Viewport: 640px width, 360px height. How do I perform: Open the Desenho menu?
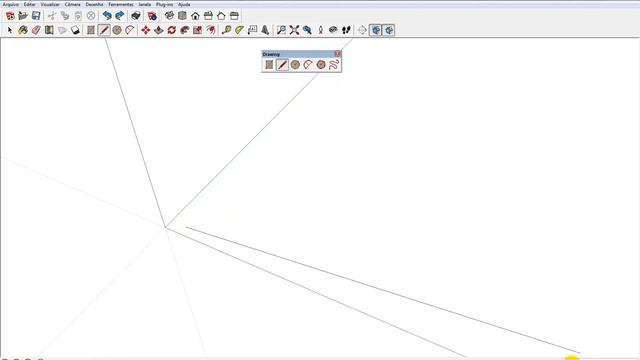point(94,4)
